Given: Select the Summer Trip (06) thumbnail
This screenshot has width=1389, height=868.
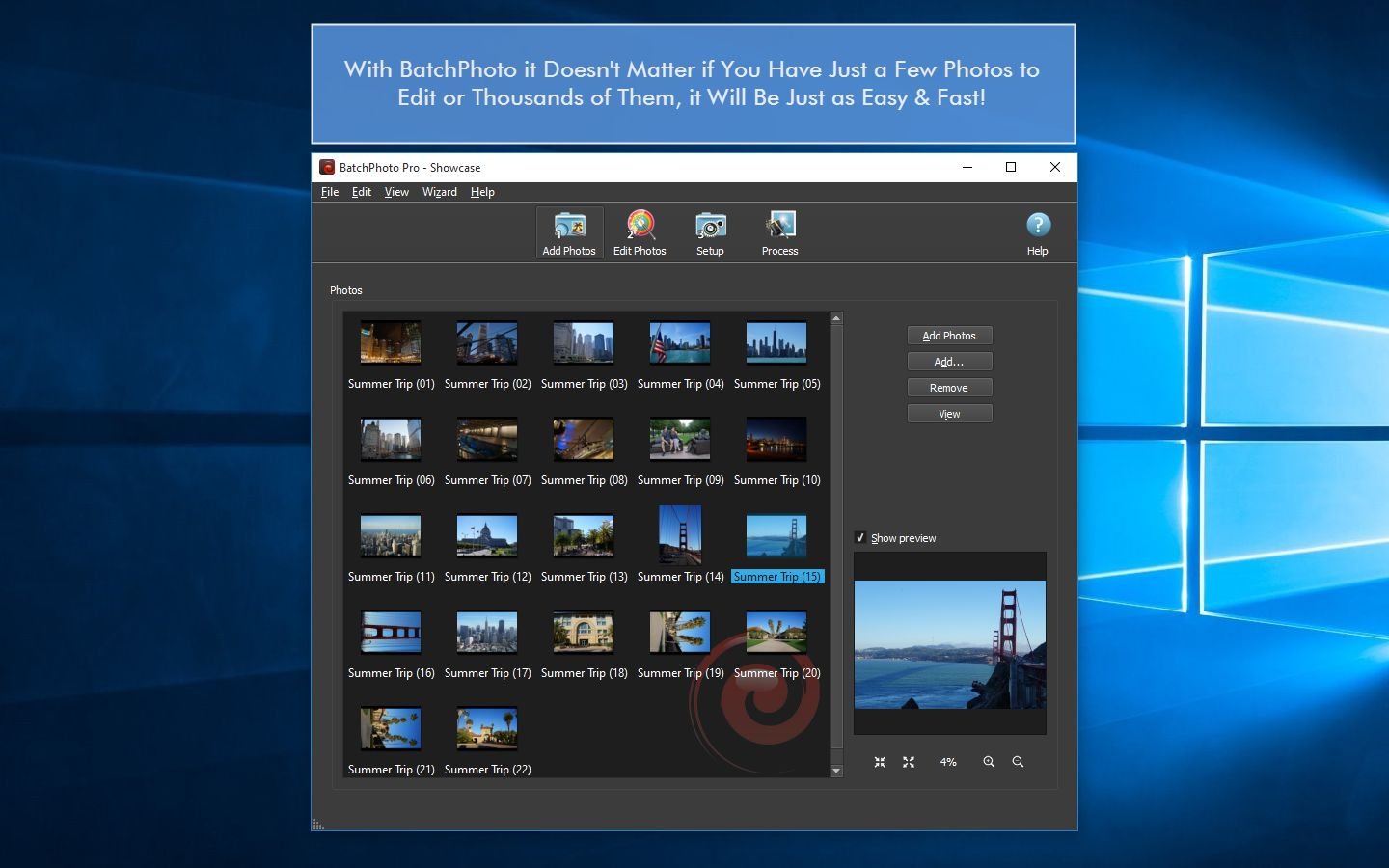Looking at the screenshot, I should 391,439.
